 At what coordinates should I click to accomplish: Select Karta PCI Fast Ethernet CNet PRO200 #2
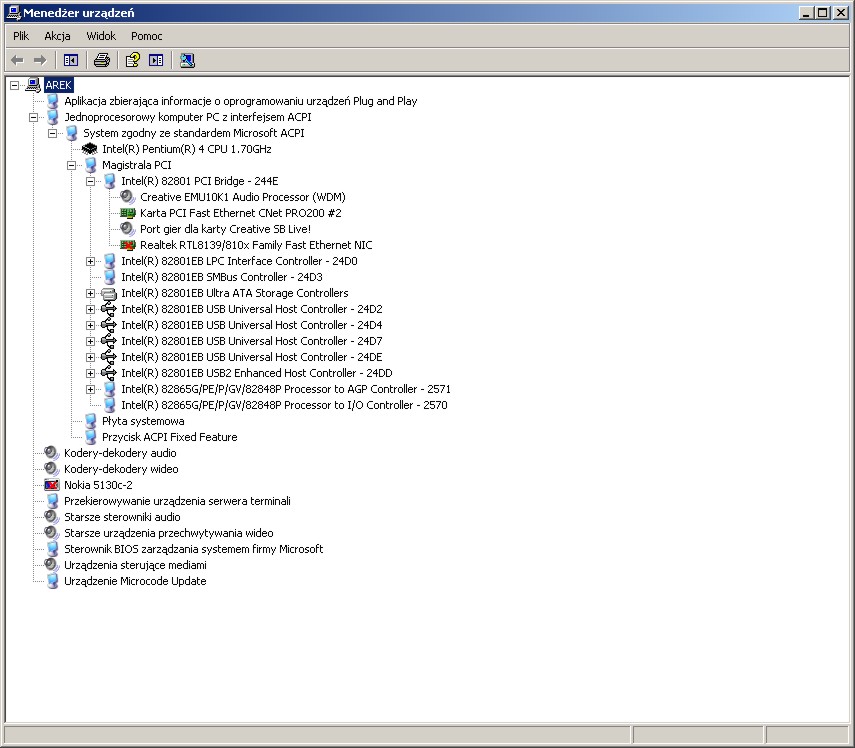(x=240, y=213)
